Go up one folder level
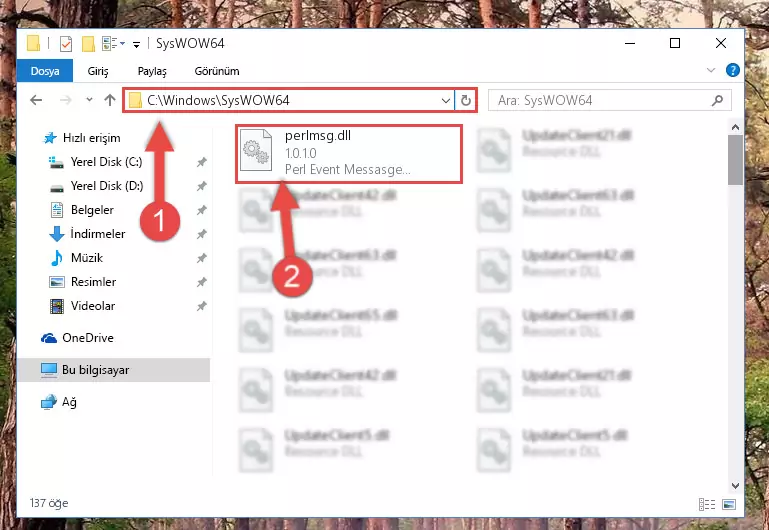Image resolution: width=769 pixels, height=530 pixels. (110, 100)
